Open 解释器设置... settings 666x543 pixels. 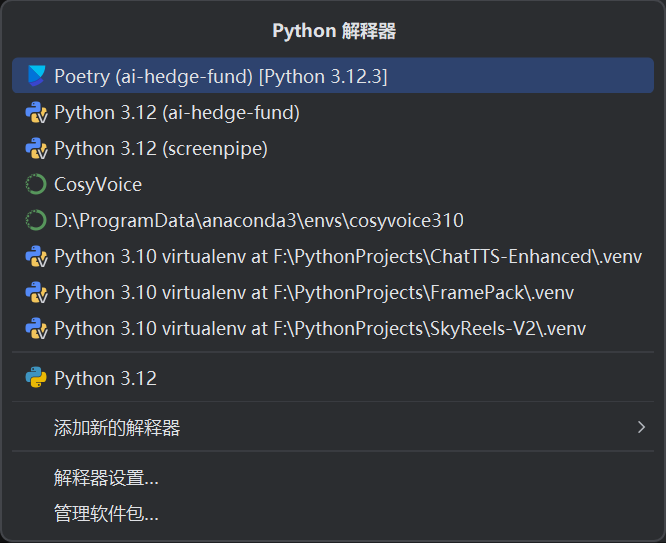(333, 478)
